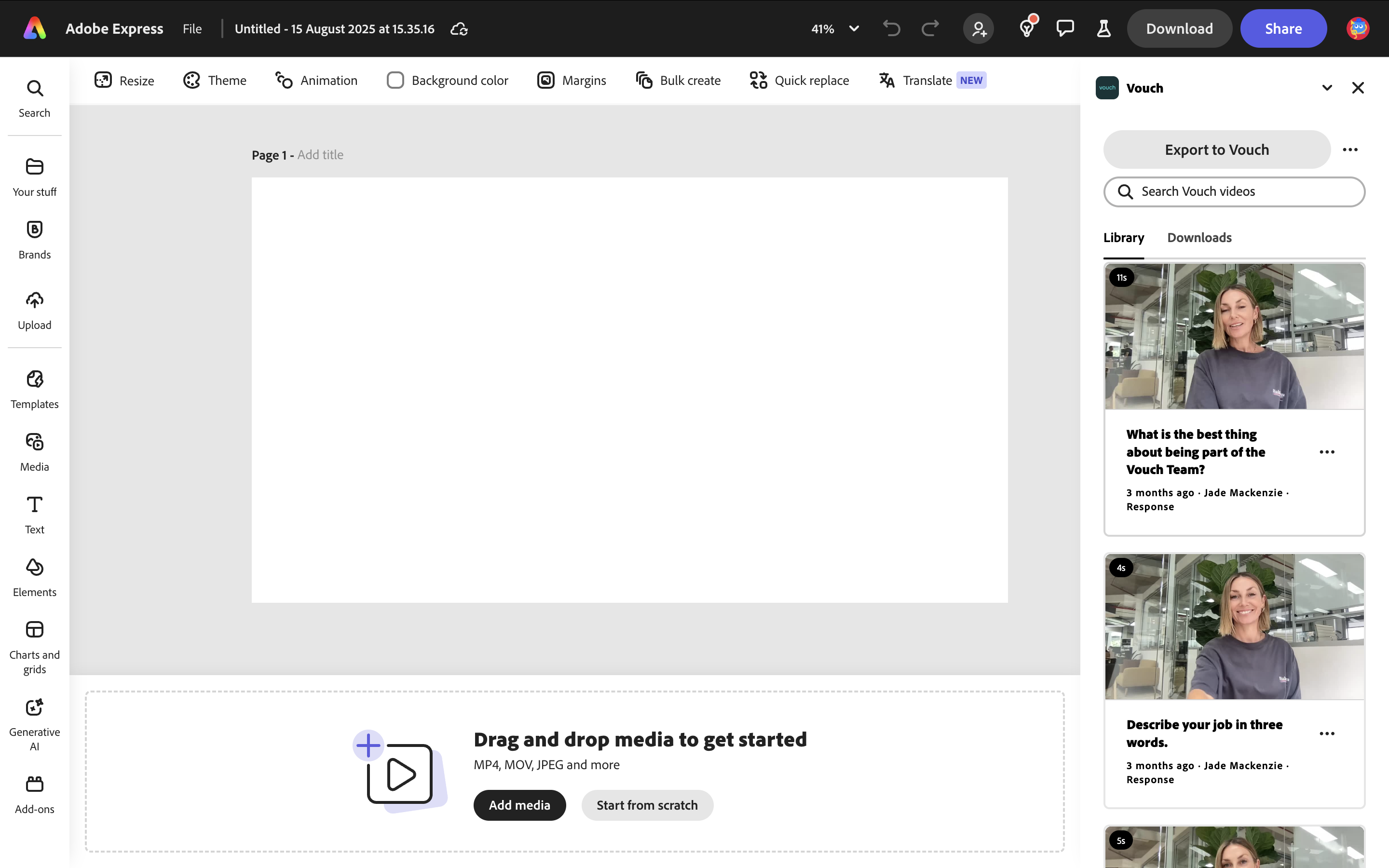This screenshot has height=868, width=1389.
Task: Open the Elements panel
Action: (34, 578)
